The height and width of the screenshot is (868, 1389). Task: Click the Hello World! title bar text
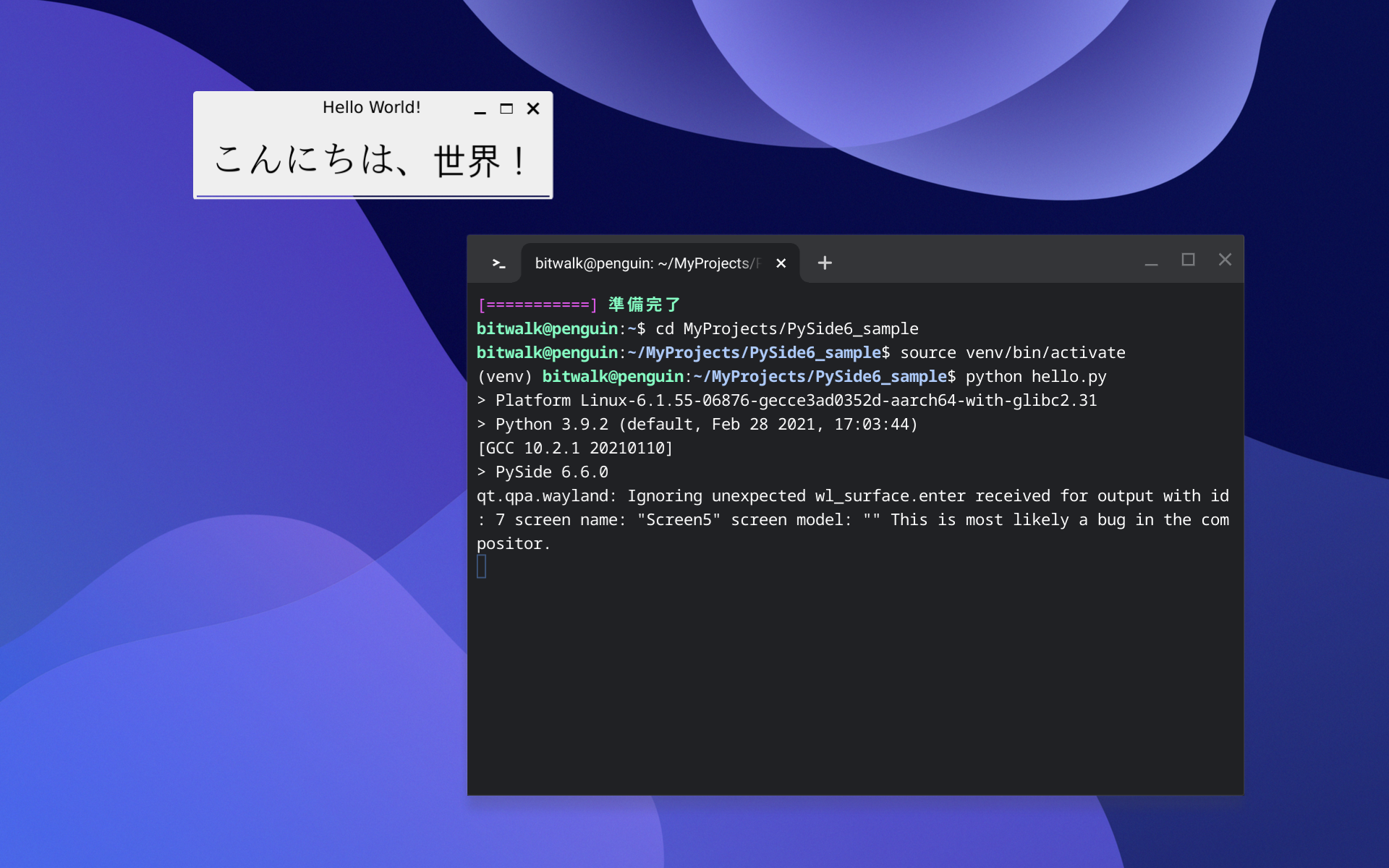point(371,108)
